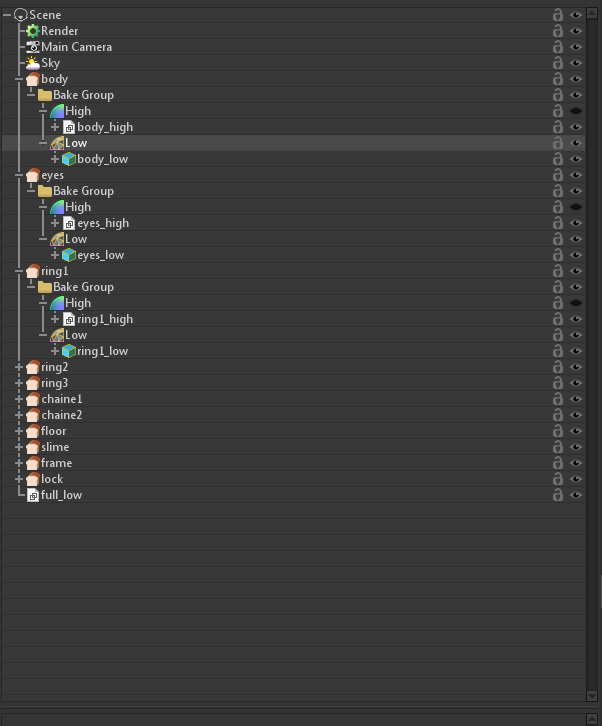Viewport: 602px width, 726px height.
Task: Select the eyes Bake Group folder icon
Action: [45, 191]
